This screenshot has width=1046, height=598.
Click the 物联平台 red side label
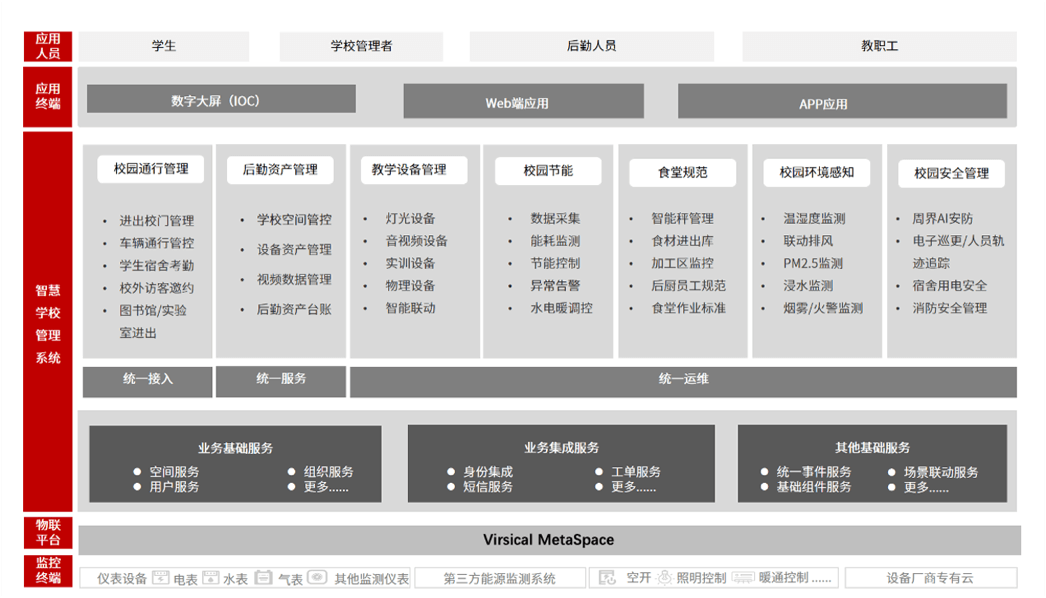(47, 532)
